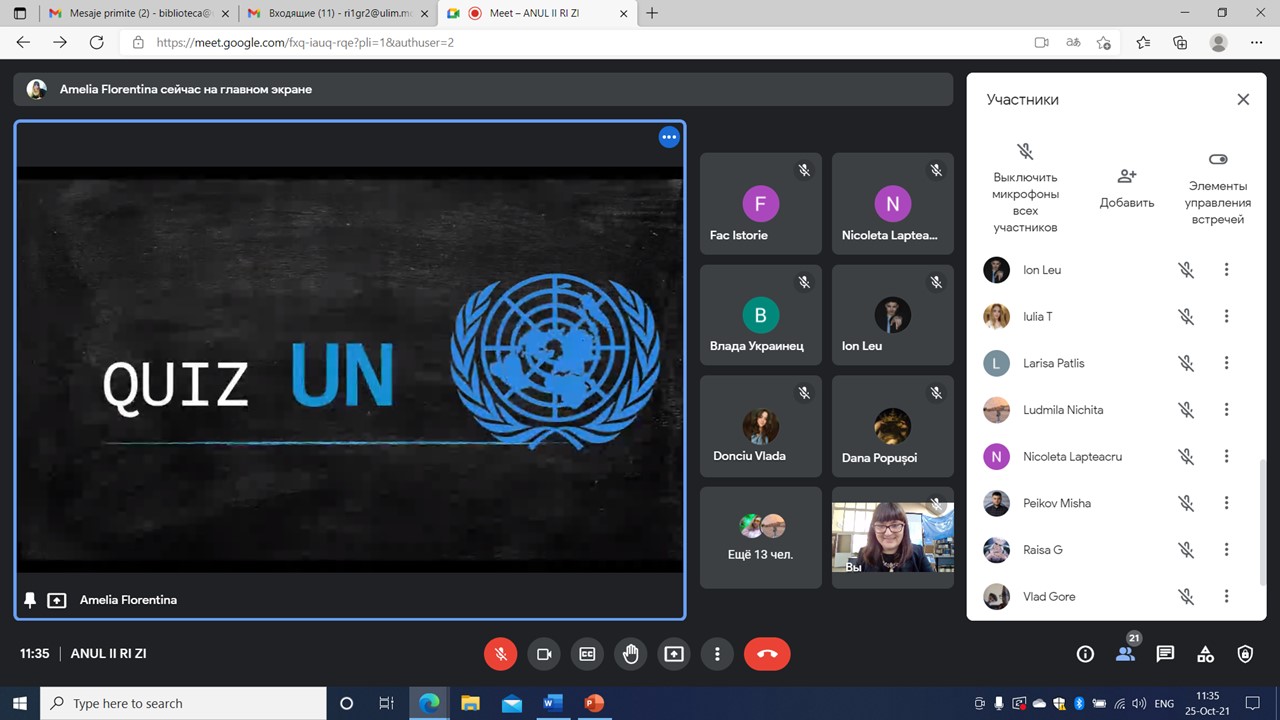The image size is (1280, 720).
Task: Switch to Входящие (11) Gmail tab
Action: coord(337,13)
